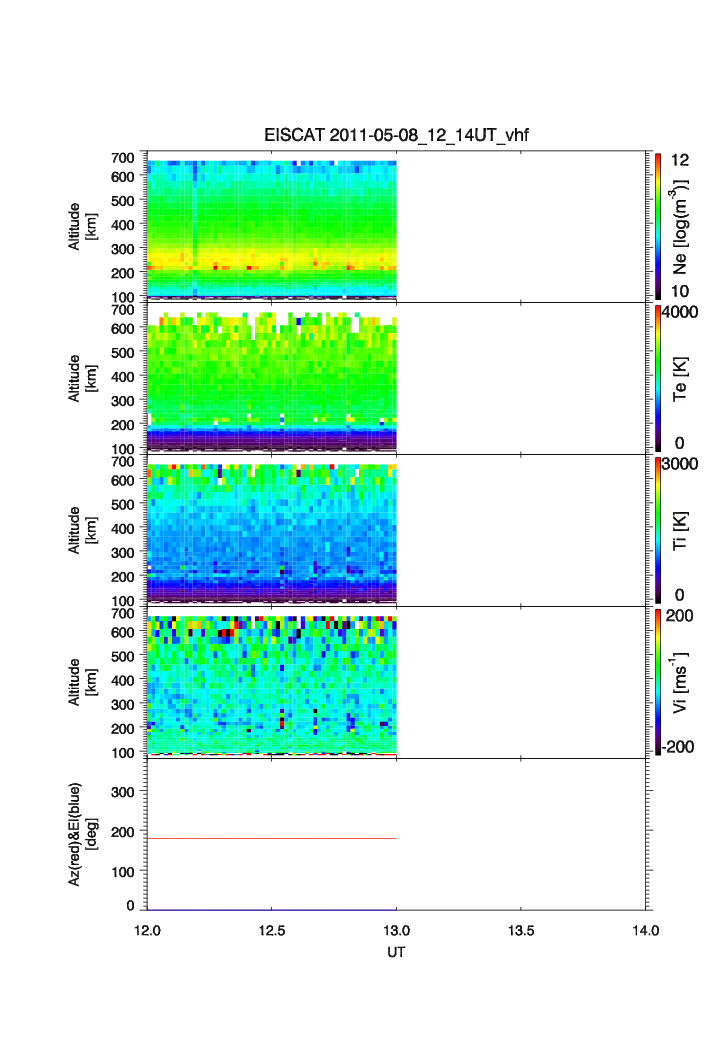
Task: Click the Altitude [km] label of the Vi panel
Action: [x=82, y=682]
